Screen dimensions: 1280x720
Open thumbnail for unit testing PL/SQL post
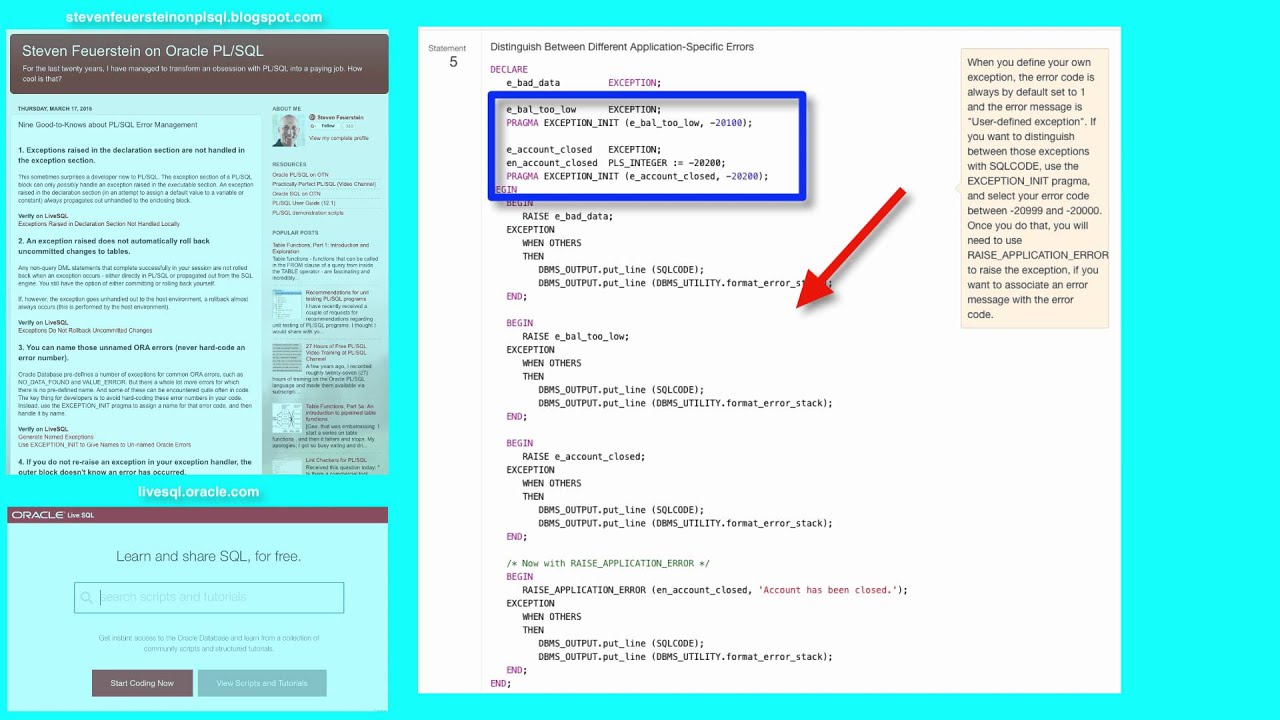[287, 306]
